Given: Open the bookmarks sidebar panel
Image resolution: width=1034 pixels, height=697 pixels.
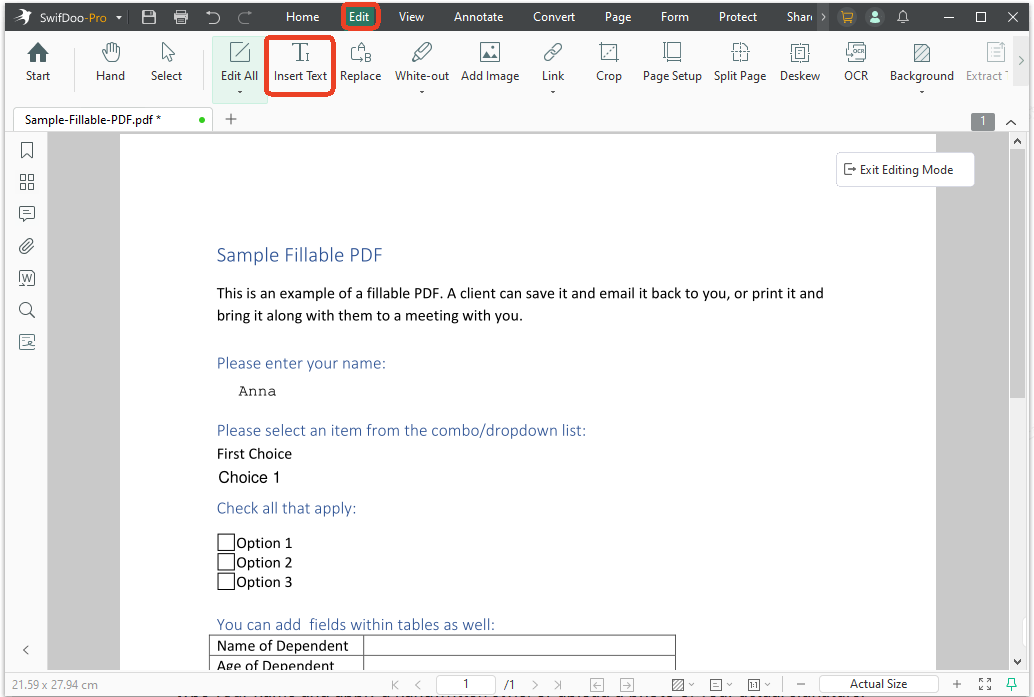Looking at the screenshot, I should coord(27,150).
